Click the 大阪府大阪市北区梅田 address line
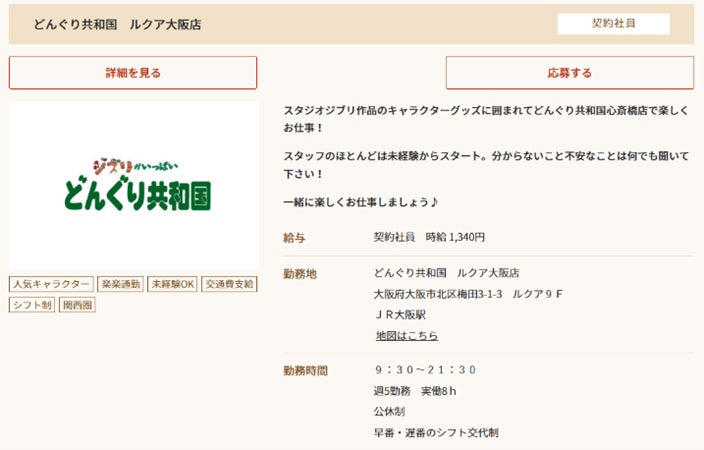This screenshot has width=704, height=450. coord(468,294)
